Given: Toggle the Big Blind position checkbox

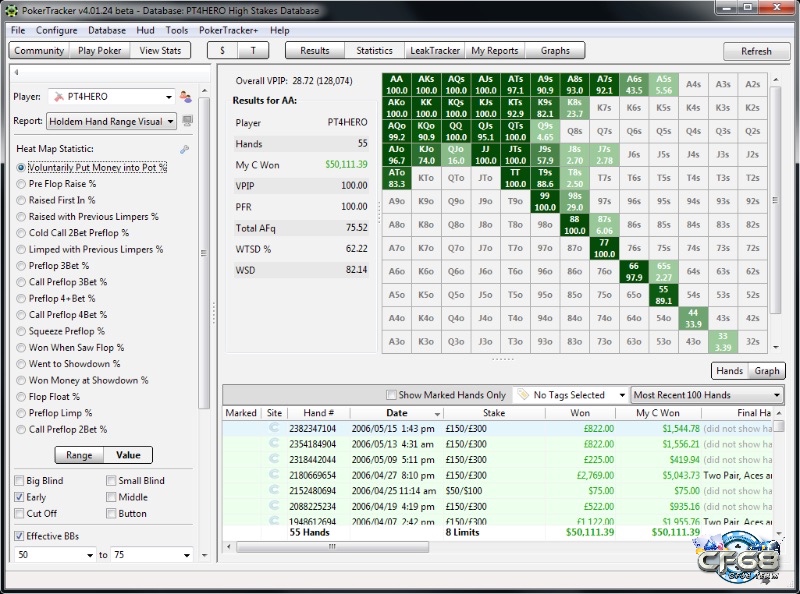Looking at the screenshot, I should click(19, 481).
